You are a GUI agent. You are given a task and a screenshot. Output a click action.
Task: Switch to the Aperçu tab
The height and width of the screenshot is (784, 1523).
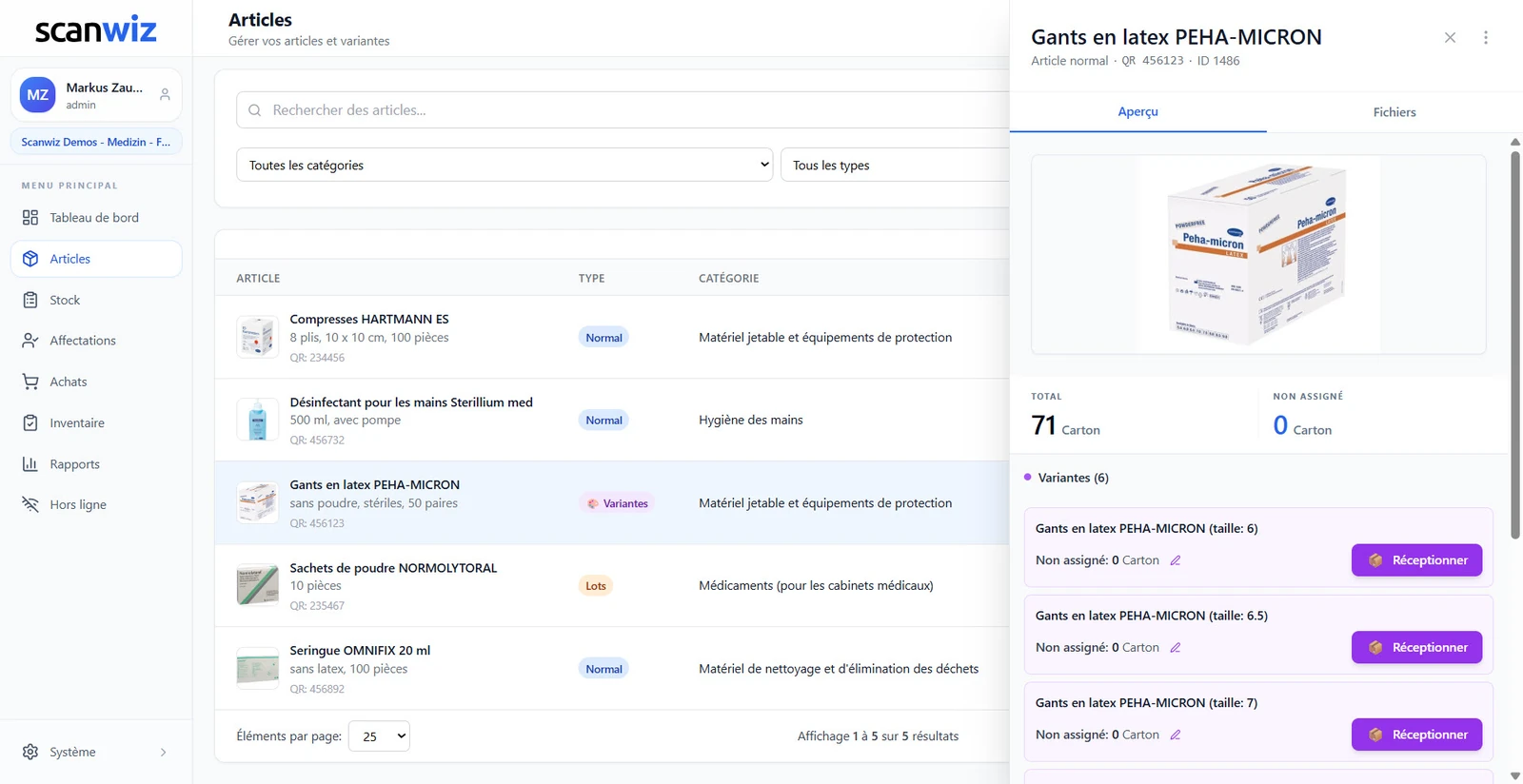(x=1138, y=112)
